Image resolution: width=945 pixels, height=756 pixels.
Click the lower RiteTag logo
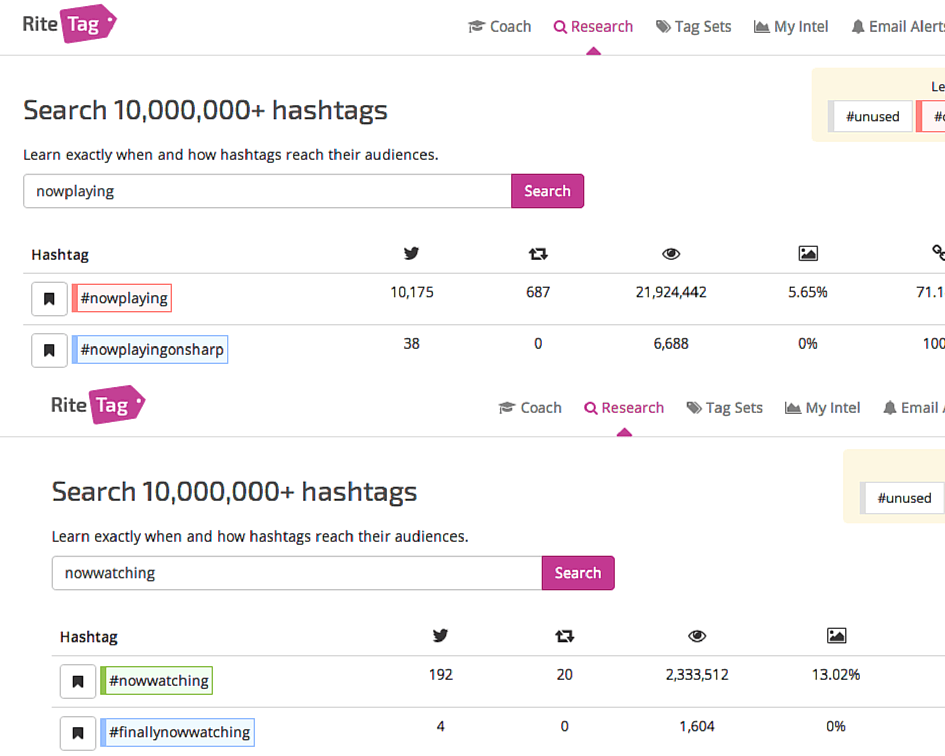(x=98, y=405)
